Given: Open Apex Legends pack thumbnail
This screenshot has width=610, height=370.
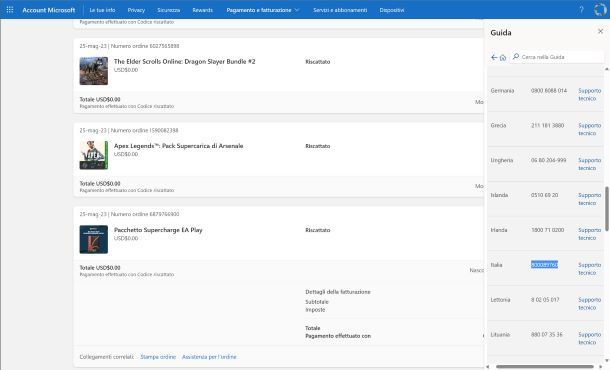Looking at the screenshot, I should pos(94,155).
